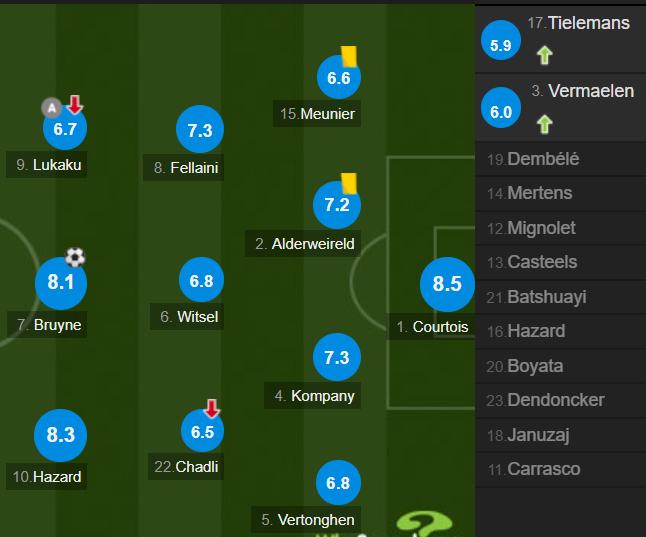Click Chadli's red substitution arrow
Viewport: 646px width, 537px height.
[212, 408]
